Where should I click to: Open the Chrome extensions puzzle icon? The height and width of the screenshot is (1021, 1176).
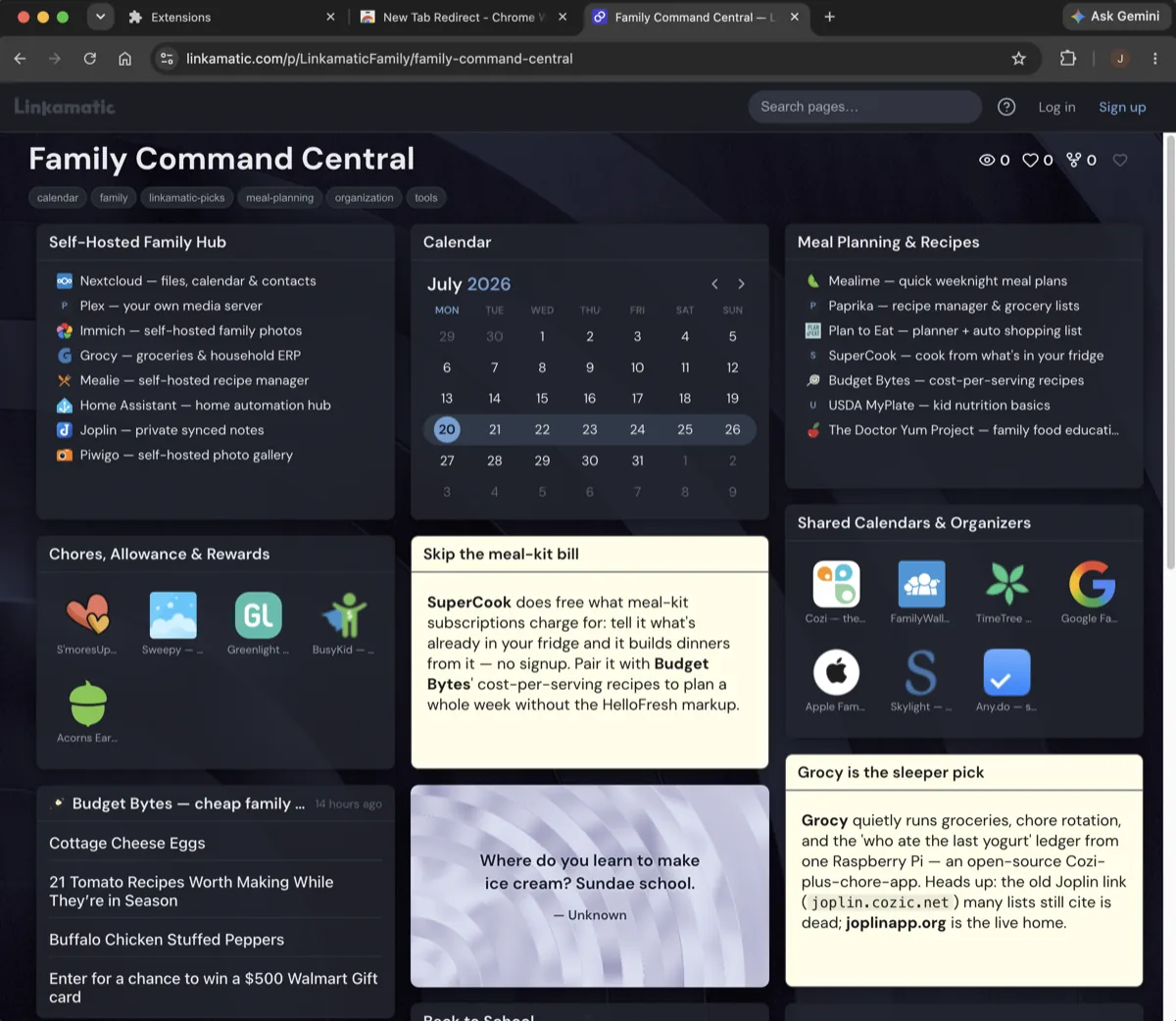[1068, 59]
